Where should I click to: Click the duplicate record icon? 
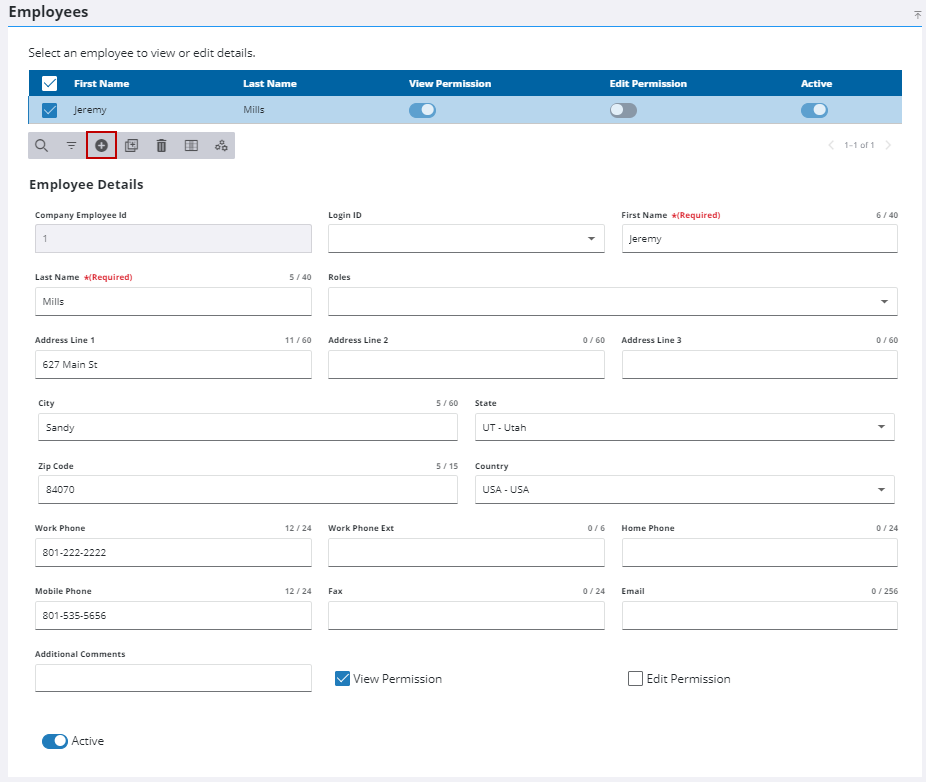132,145
